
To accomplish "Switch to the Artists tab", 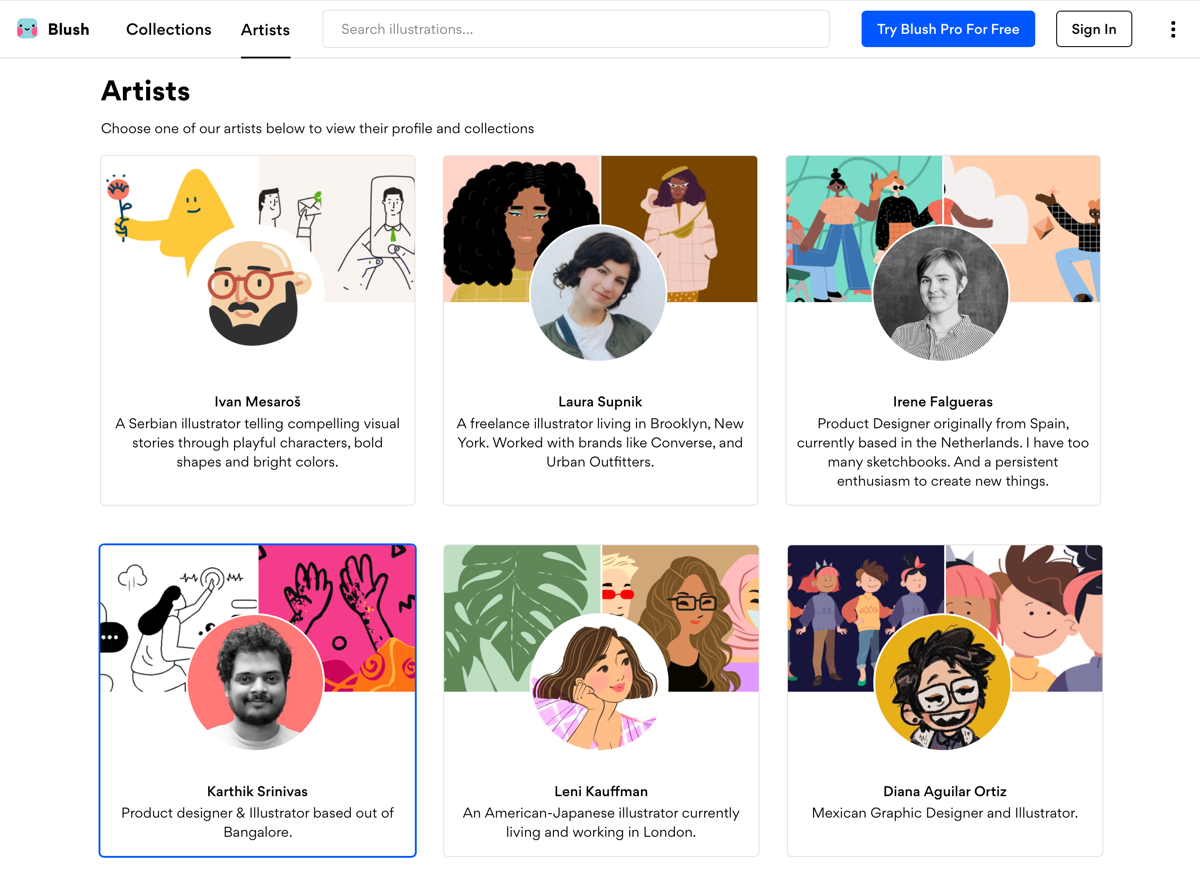I will pos(265,29).
